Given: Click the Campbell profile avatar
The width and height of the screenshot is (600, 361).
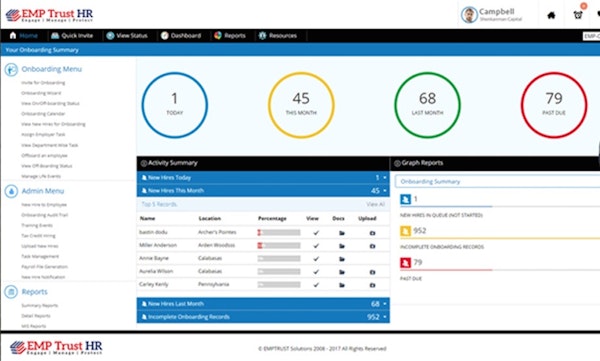Looking at the screenshot, I should pos(469,15).
